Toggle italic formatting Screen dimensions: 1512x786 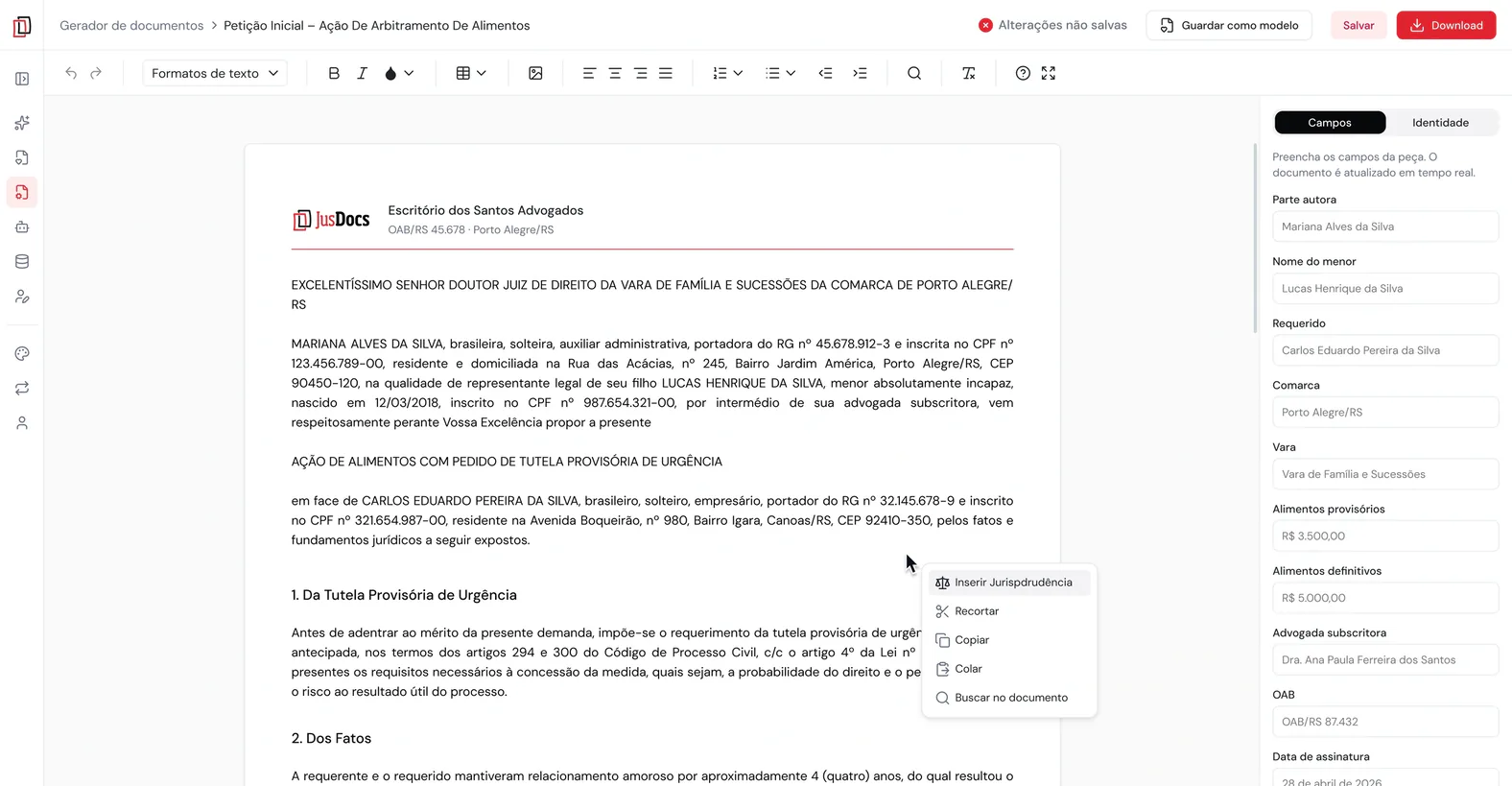362,73
